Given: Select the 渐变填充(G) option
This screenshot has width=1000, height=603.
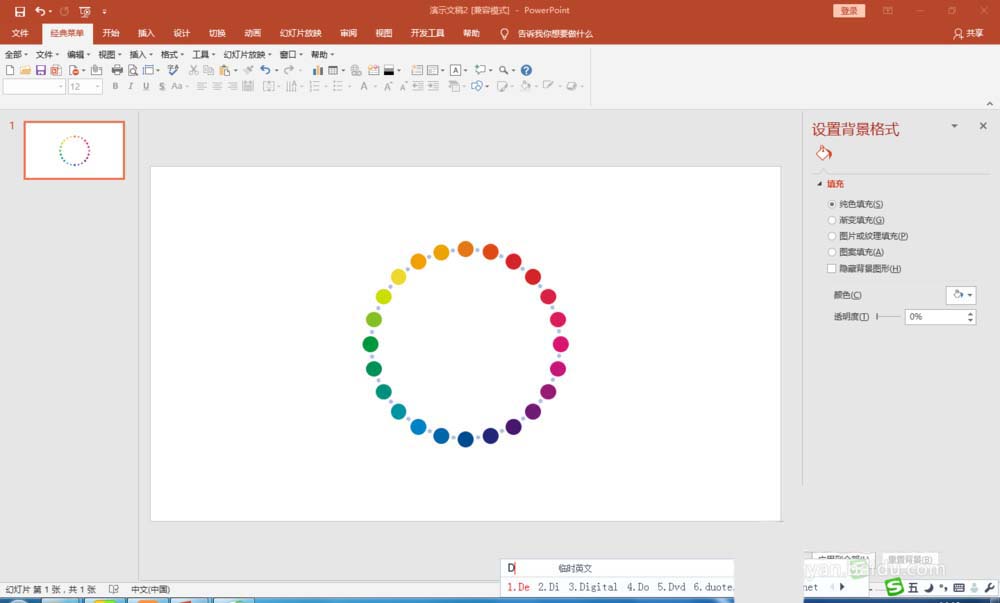Looking at the screenshot, I should pos(832,220).
